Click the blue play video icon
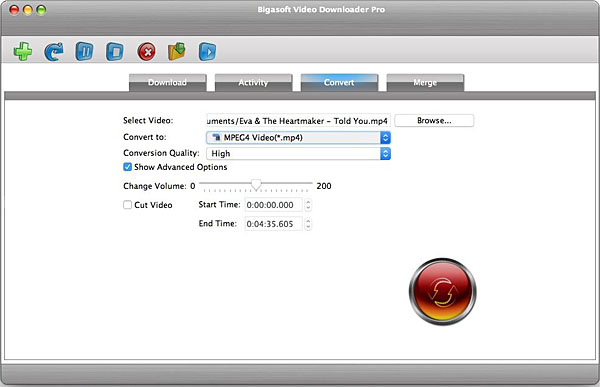Image resolution: width=600 pixels, height=387 pixels. pyautogui.click(x=207, y=52)
